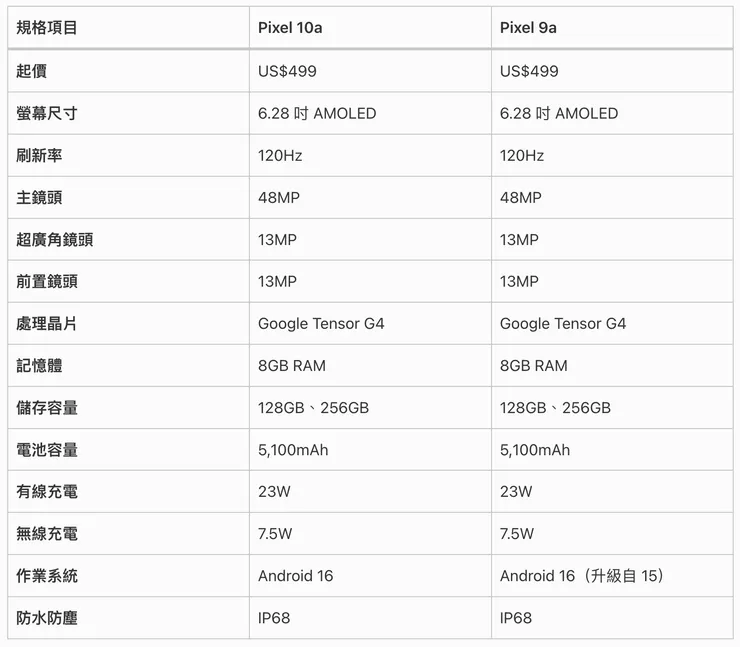Select Google Tensor G4 under Pixel 9a
The width and height of the screenshot is (740, 647).
pos(563,323)
